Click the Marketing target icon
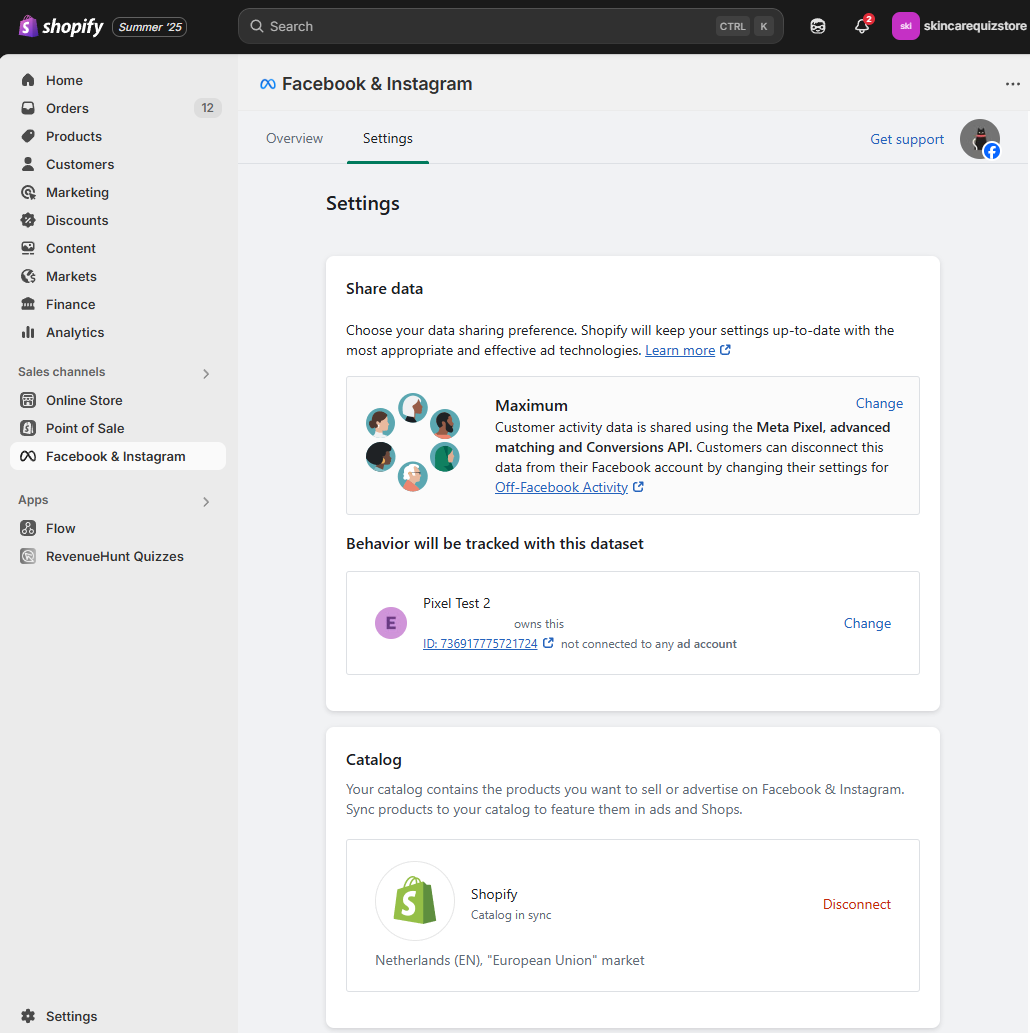 coord(28,192)
